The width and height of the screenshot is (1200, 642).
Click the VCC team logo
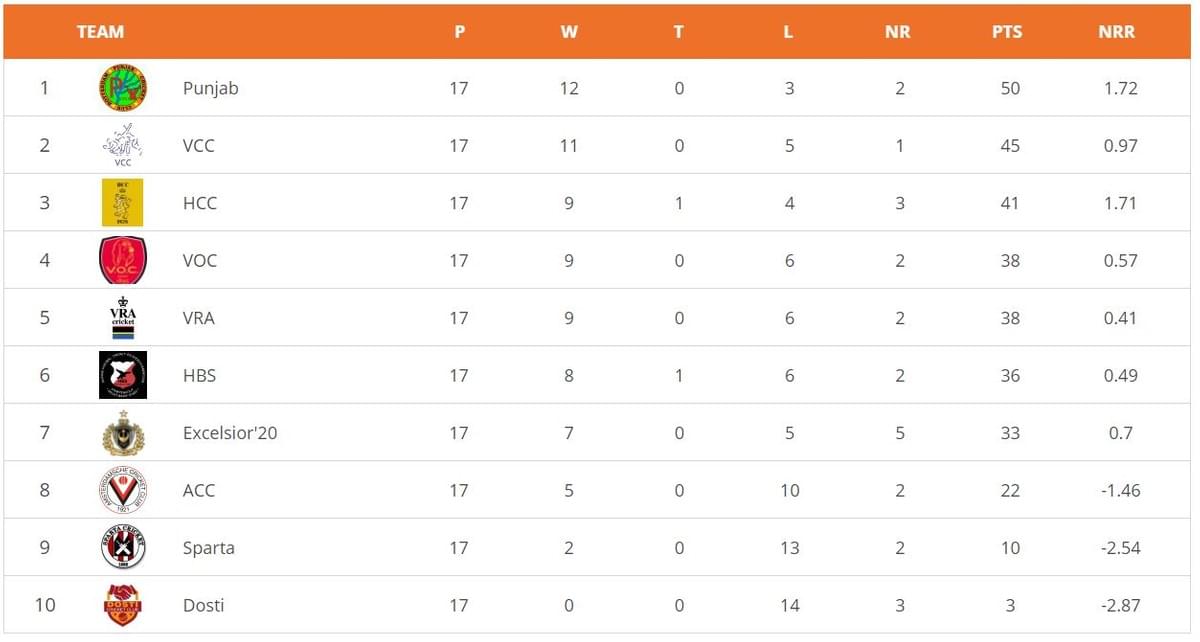click(122, 145)
